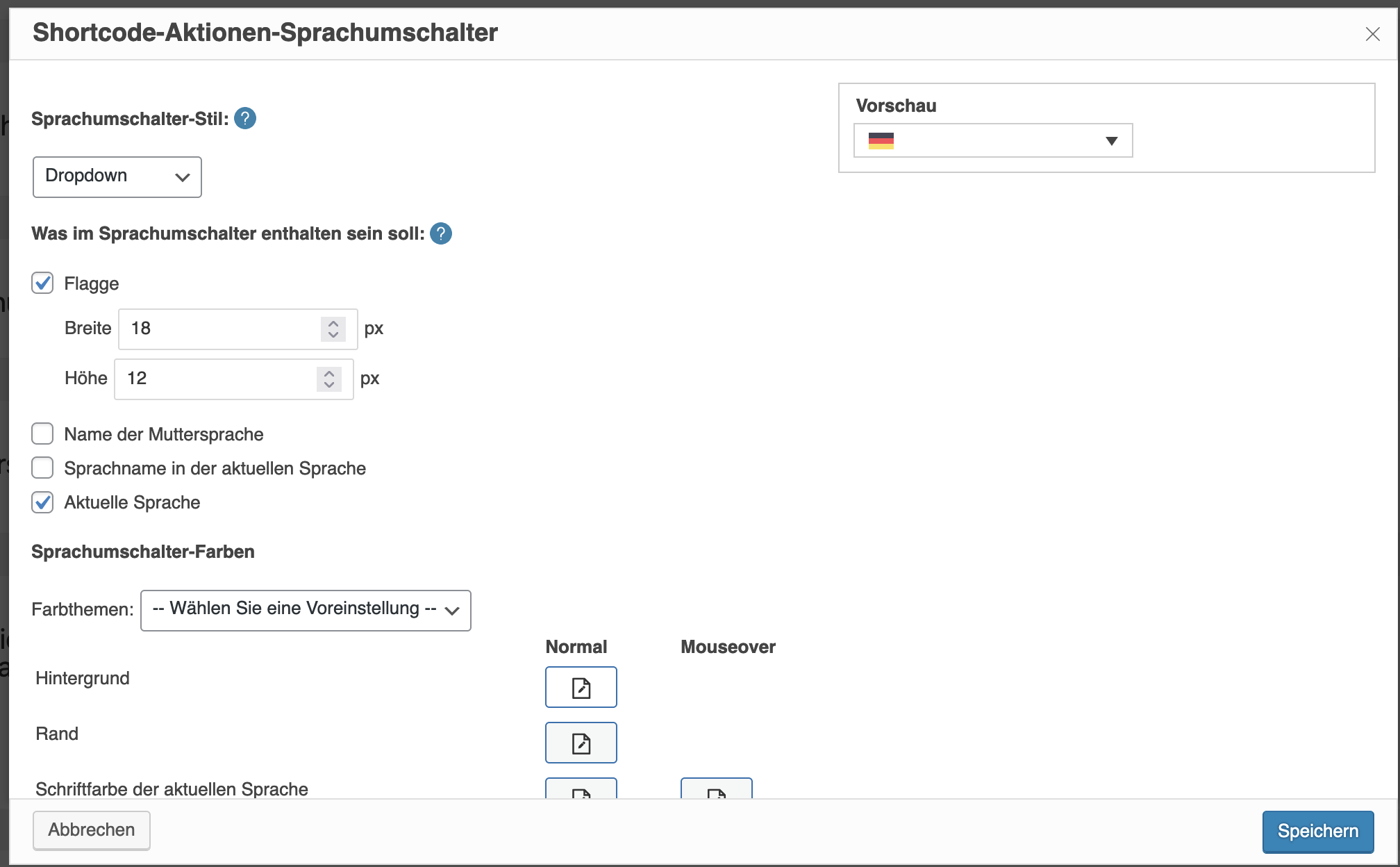
Task: Open Hintergrund normal color picker
Action: click(x=581, y=687)
